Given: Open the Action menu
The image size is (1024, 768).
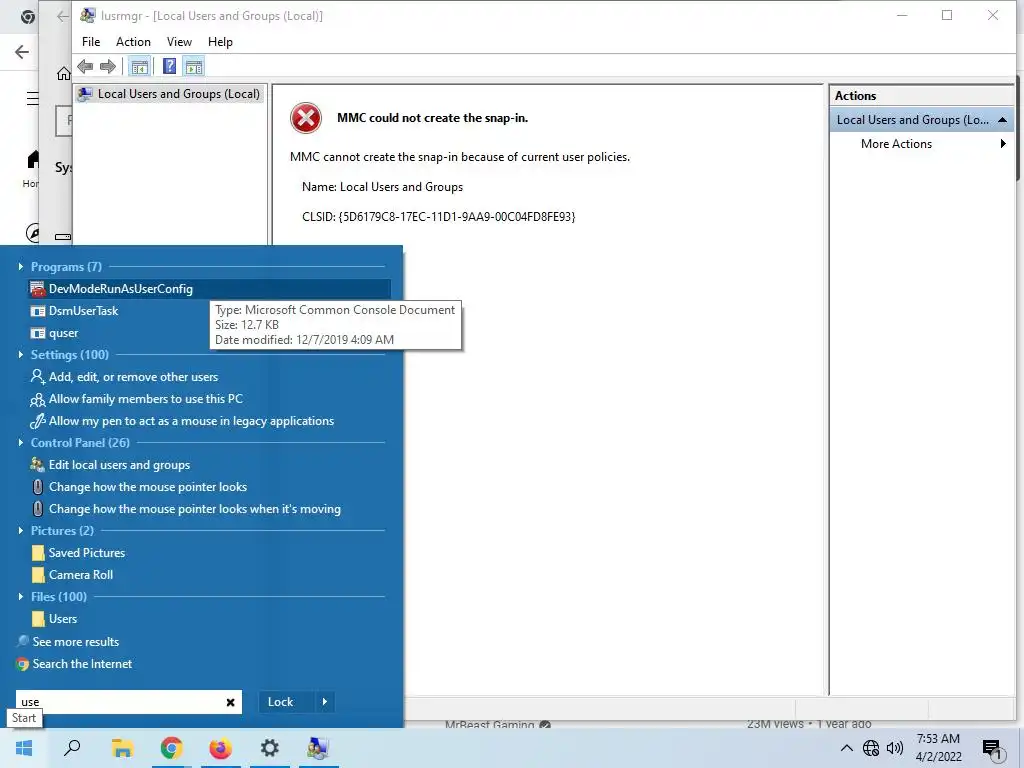Looking at the screenshot, I should (x=133, y=42).
